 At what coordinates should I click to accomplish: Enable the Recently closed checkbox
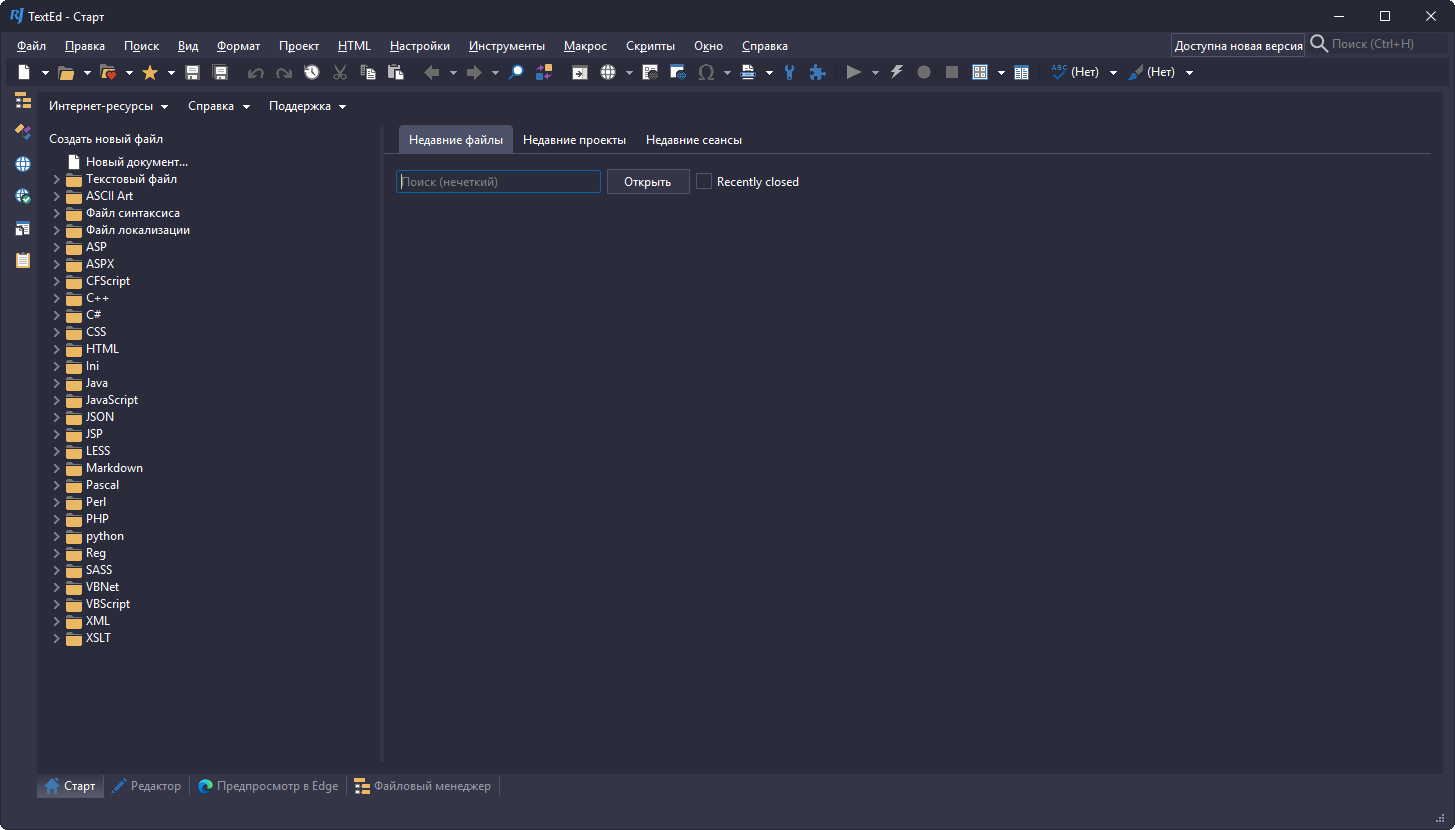click(x=704, y=182)
